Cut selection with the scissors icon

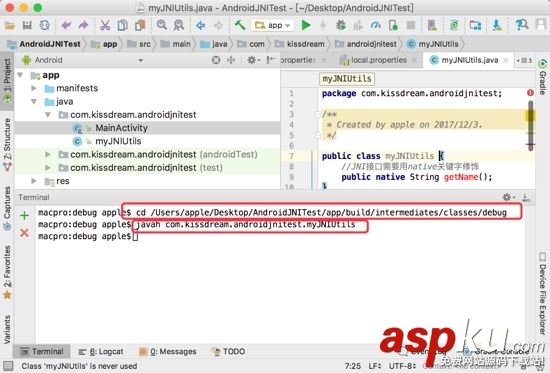[105, 25]
